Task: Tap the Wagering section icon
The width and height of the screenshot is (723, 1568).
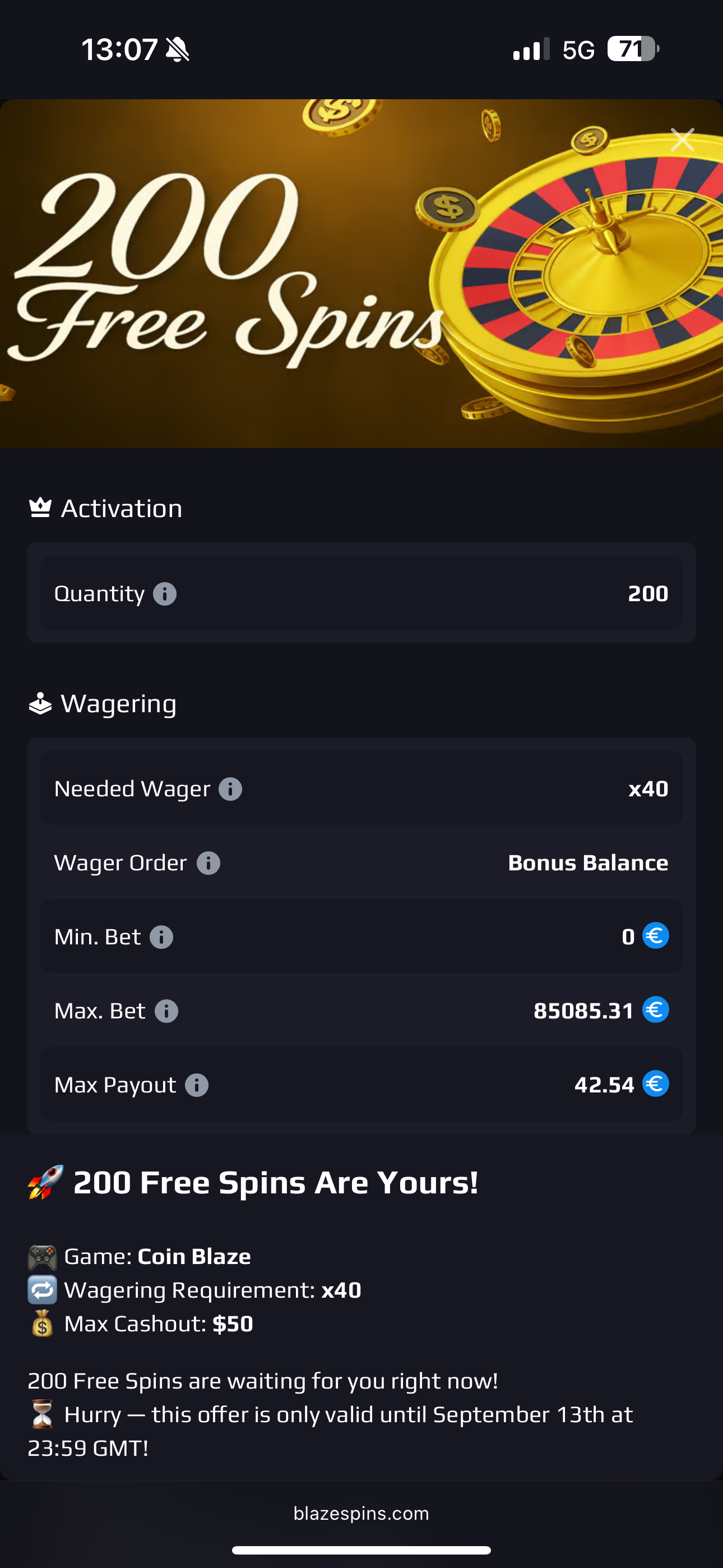Action: (40, 704)
